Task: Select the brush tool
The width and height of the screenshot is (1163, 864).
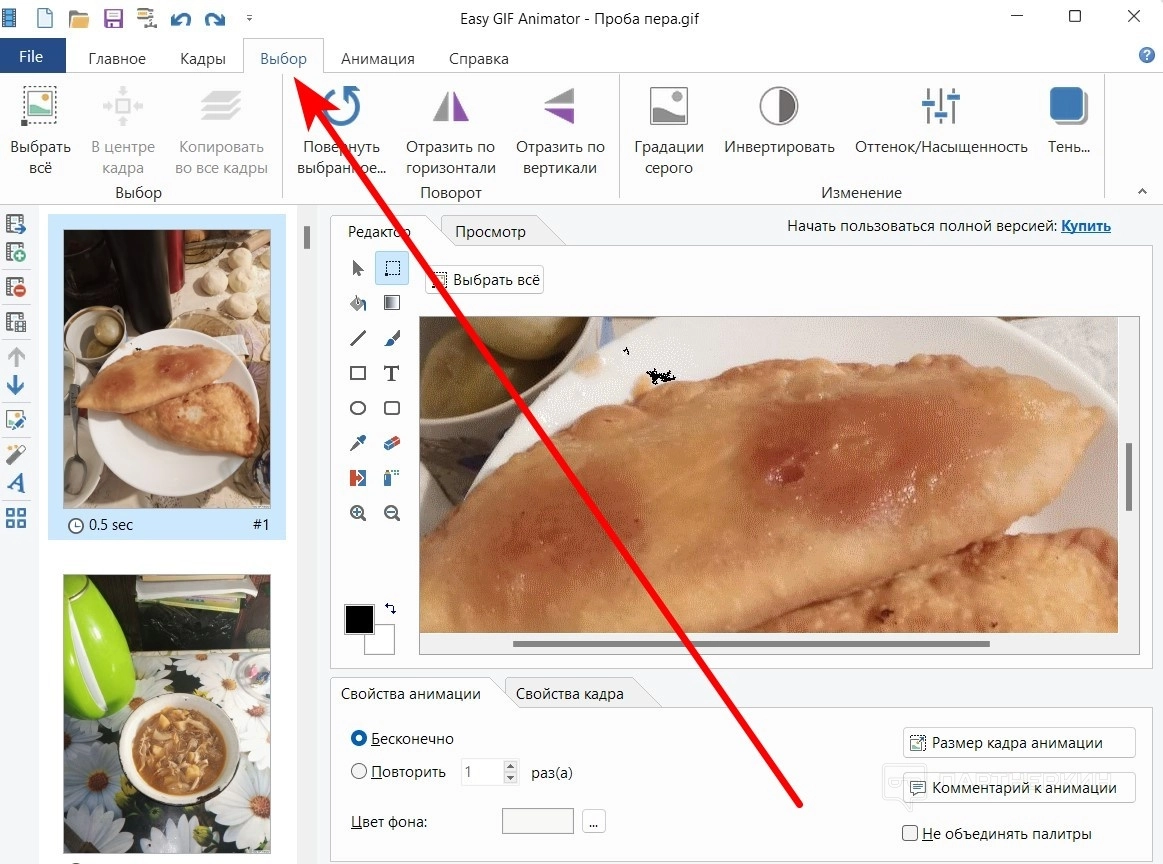Action: [392, 338]
